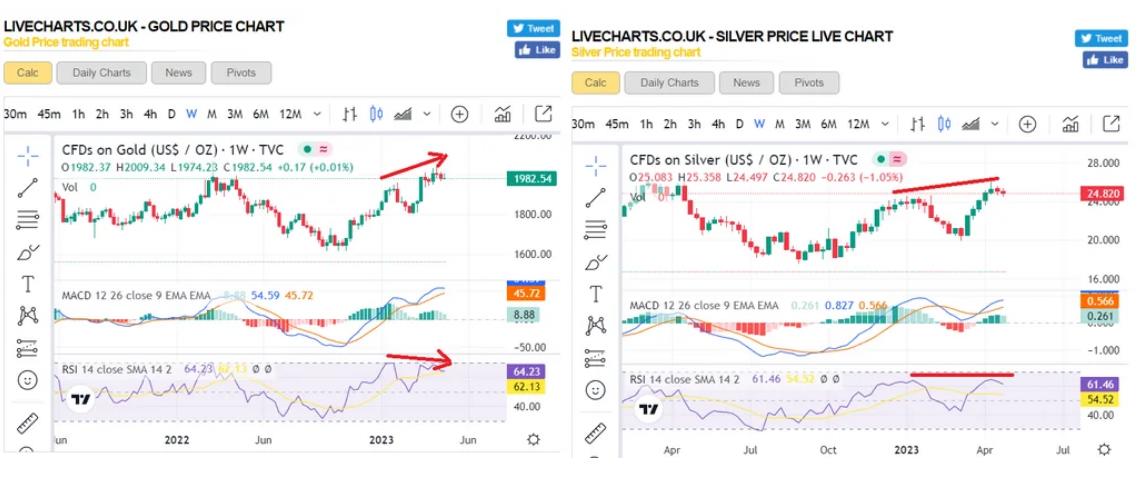Open emoji icons in gold chart sidebar
Viewport: 1142px width, 483px height.
coord(28,380)
